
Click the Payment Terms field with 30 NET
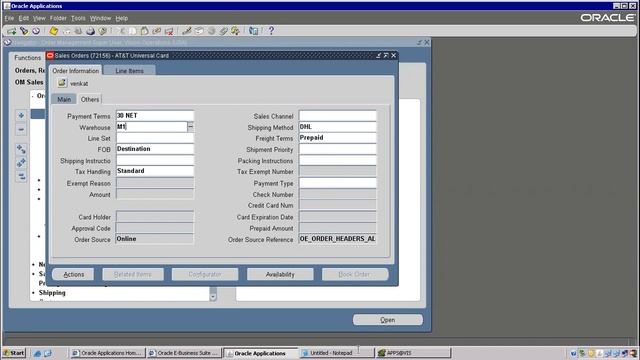coord(155,116)
